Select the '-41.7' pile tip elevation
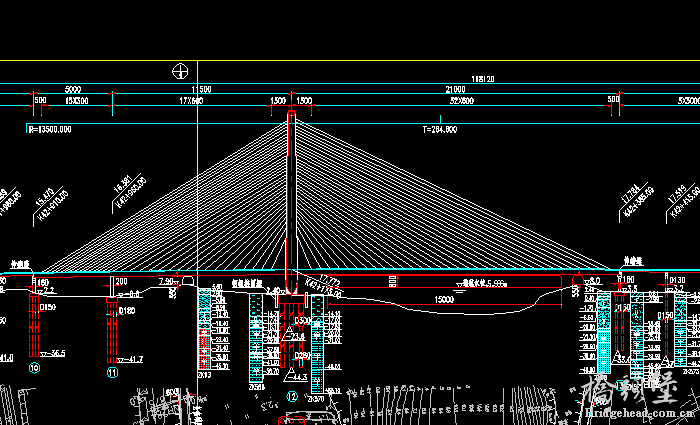700x425 pixels. 133,359
